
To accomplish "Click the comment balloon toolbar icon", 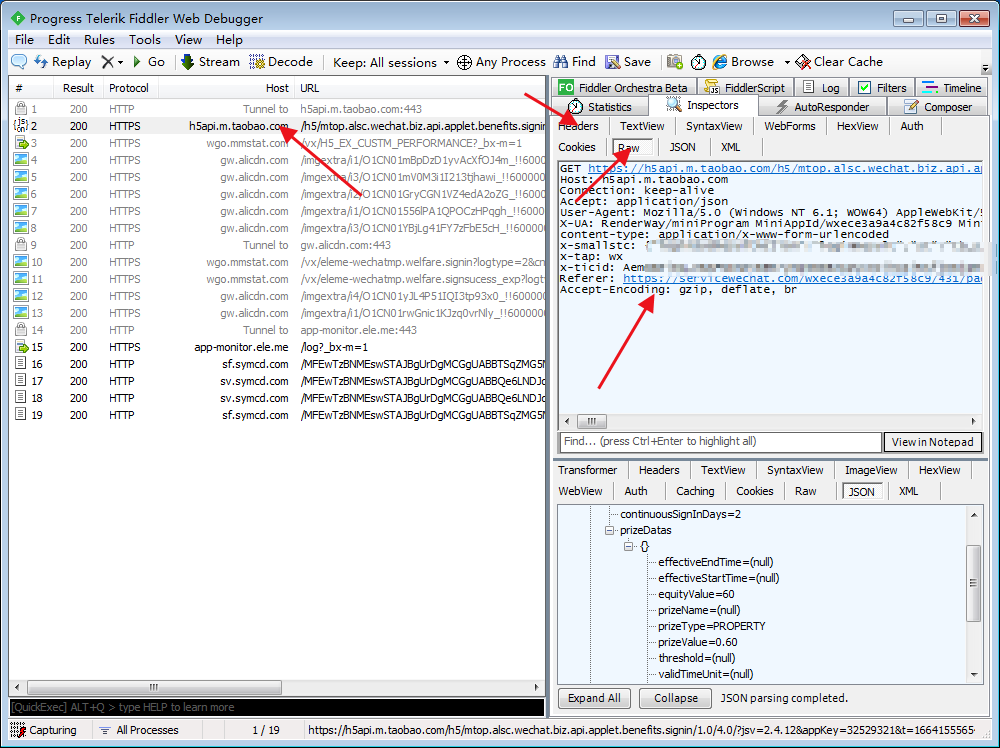I will point(19,61).
